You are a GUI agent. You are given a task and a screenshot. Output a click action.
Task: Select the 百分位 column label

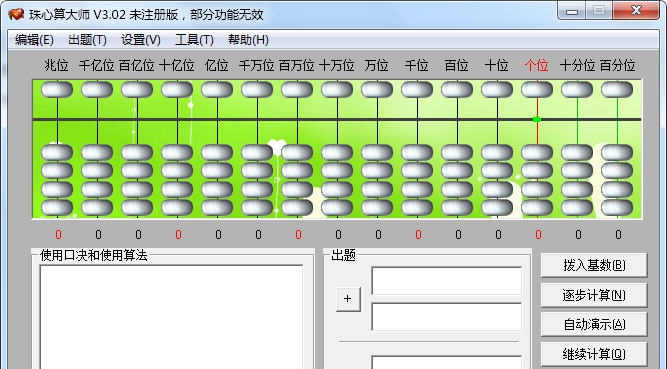[x=617, y=66]
